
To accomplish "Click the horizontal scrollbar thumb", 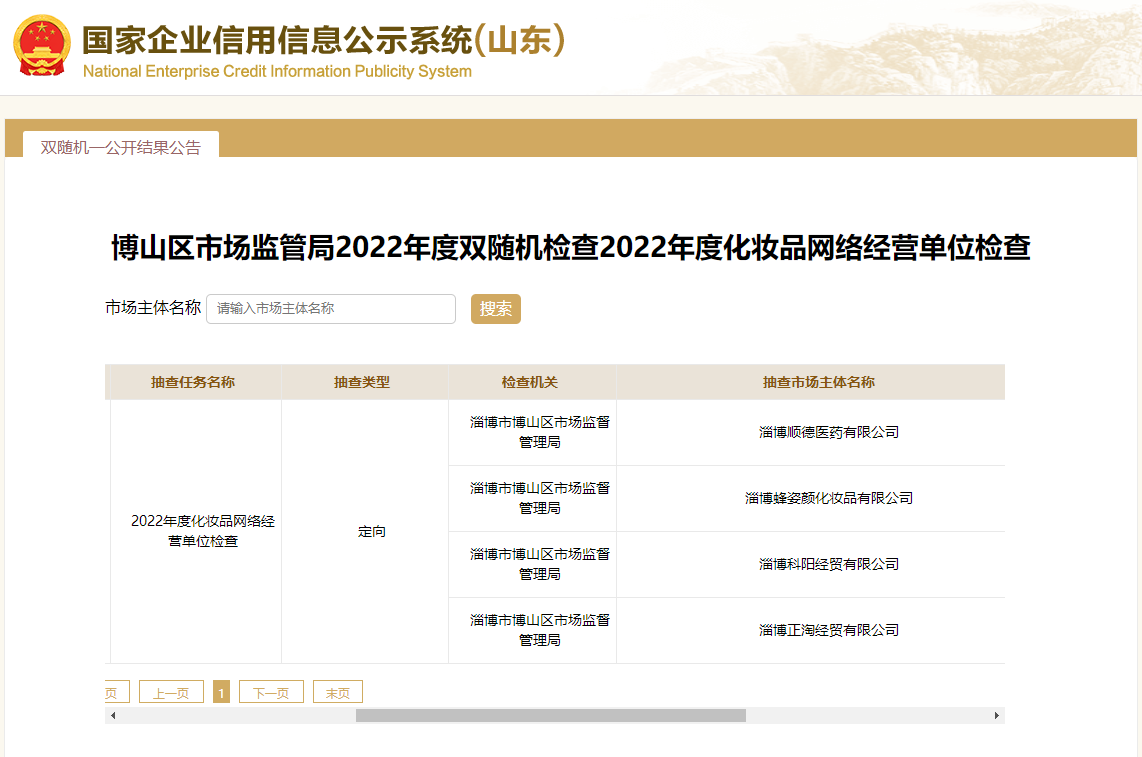I will [x=551, y=715].
